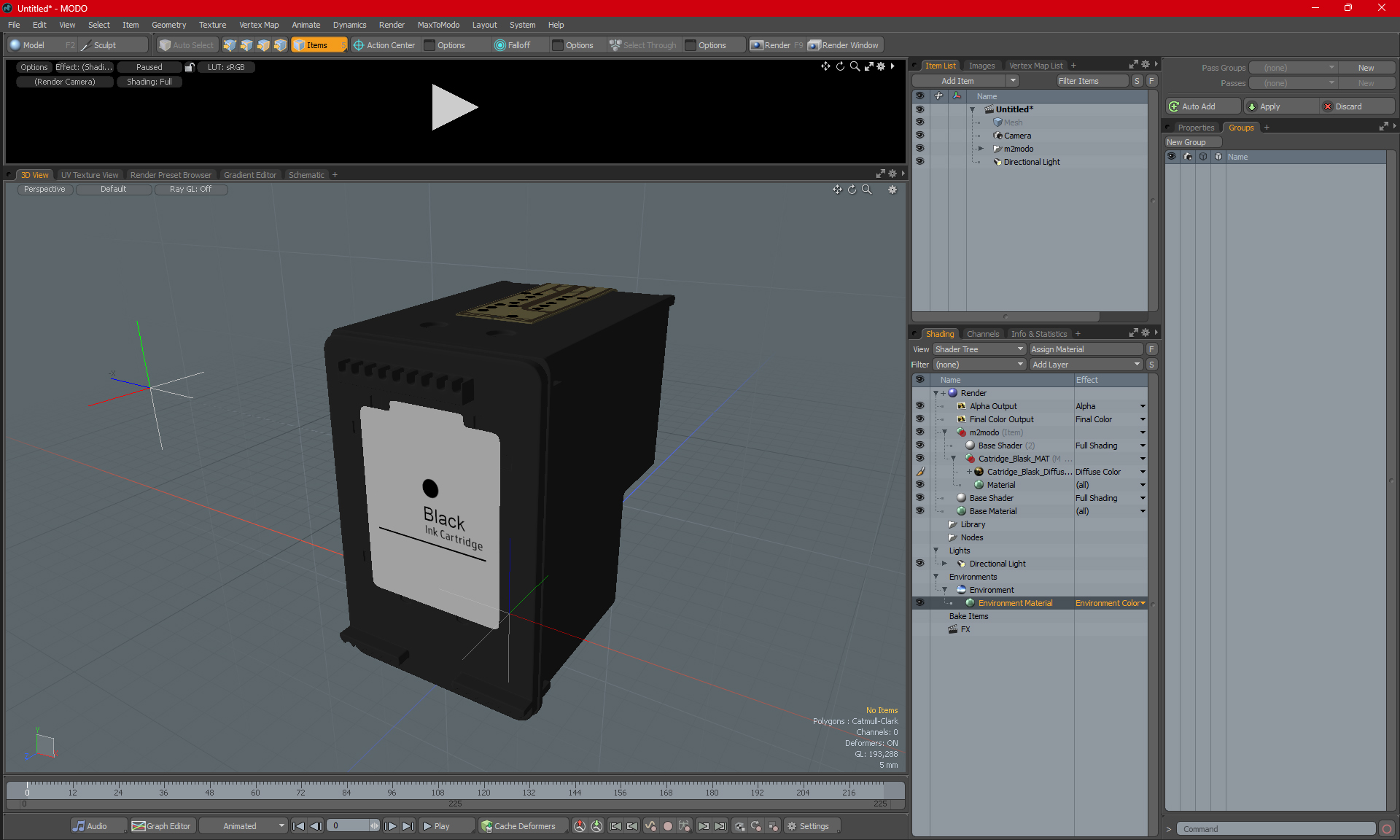The image size is (1400, 840).
Task: Open the Audio panel
Action: [x=98, y=826]
